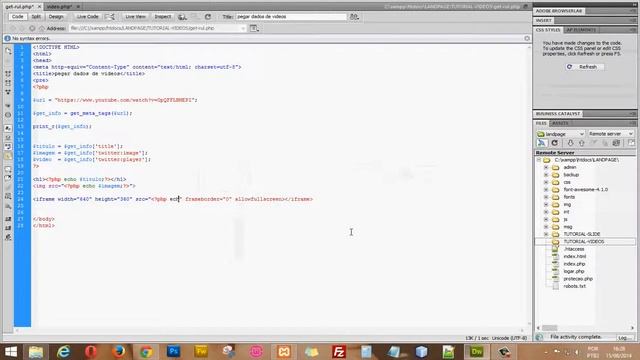640x360 pixels.
Task: Select the TUTORIAL-VIDEOS folder
Action: (x=584, y=242)
